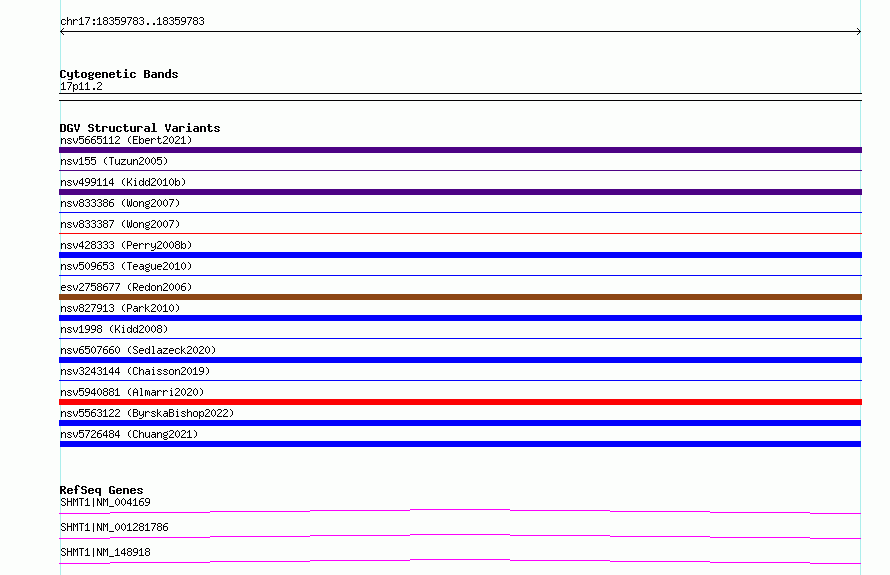Click the 17p11.2 band label
The image size is (890, 575).
pyautogui.click(x=81, y=86)
